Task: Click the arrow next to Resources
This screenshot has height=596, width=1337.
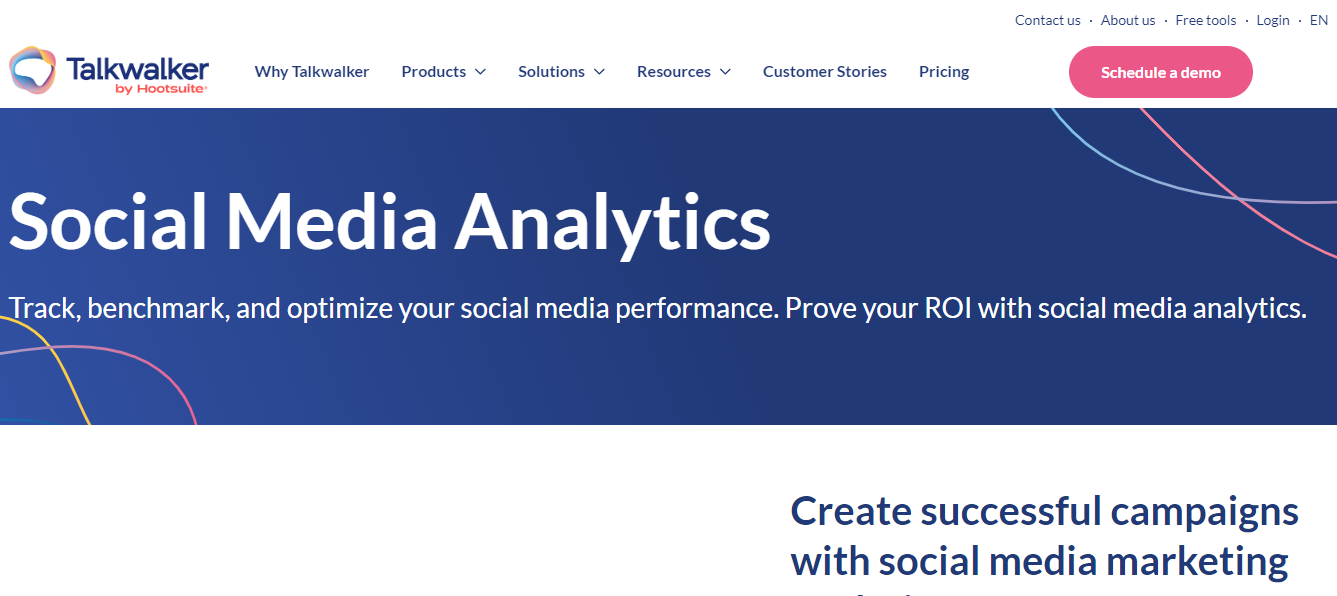Action: pos(724,72)
